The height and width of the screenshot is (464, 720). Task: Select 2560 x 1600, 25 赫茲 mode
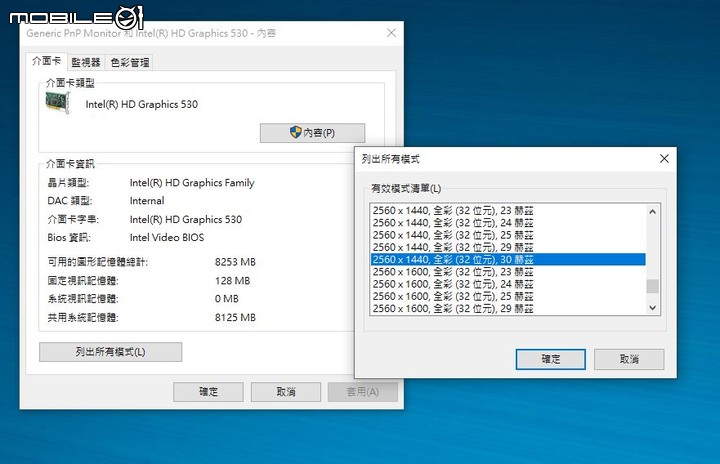[x=508, y=296]
